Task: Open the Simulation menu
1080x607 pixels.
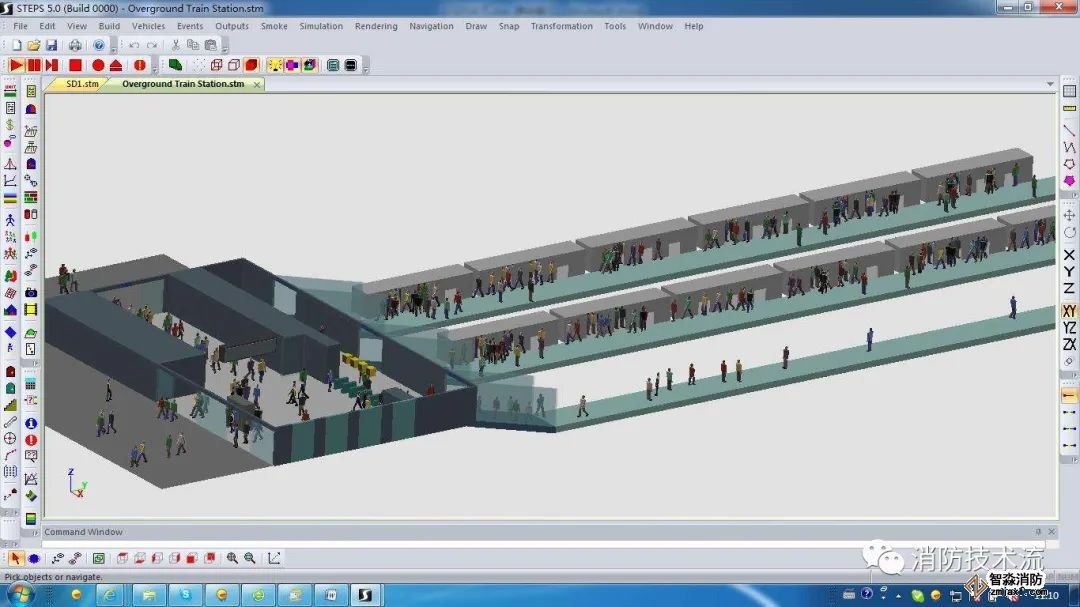Action: point(321,26)
